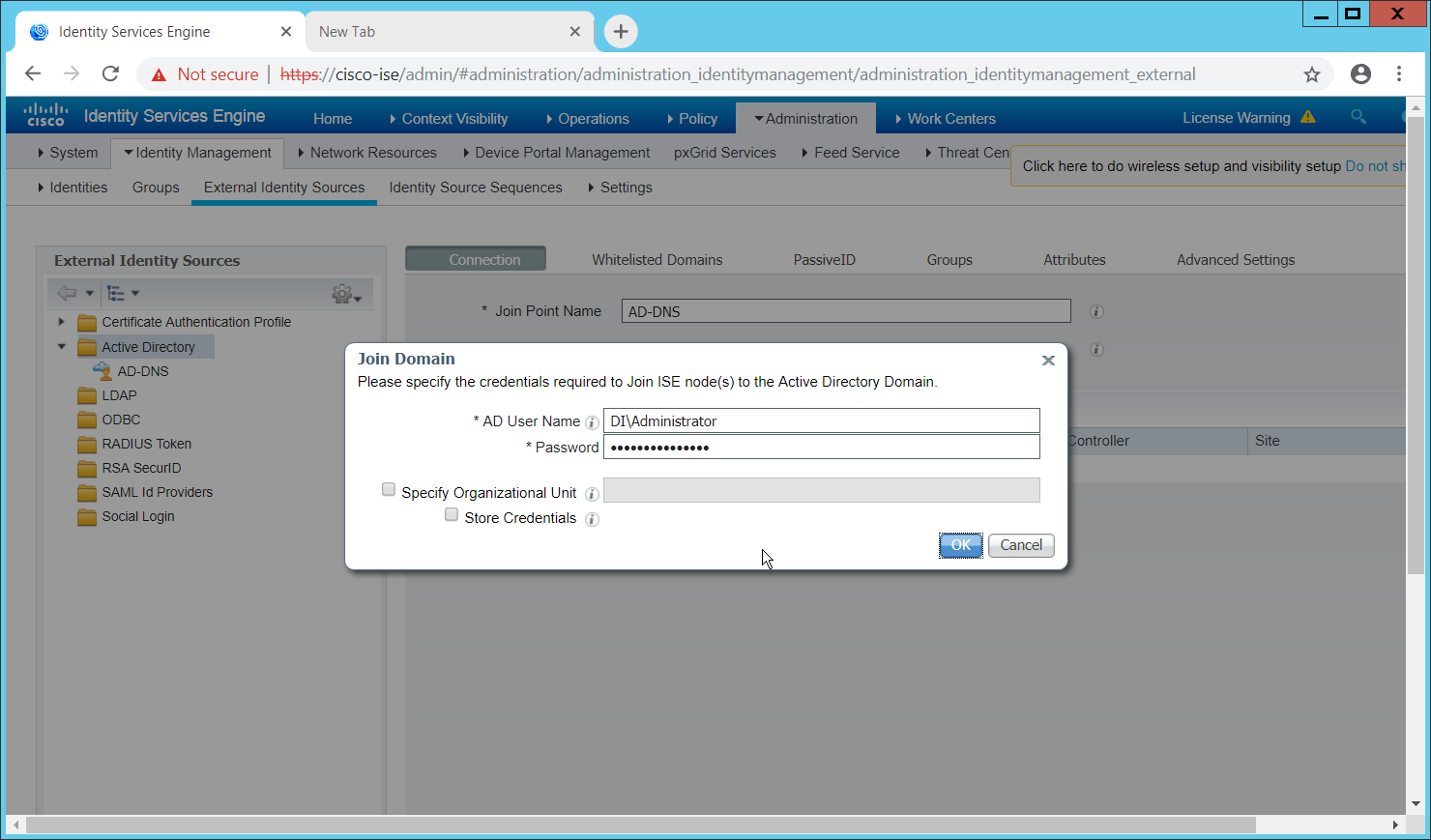This screenshot has width=1431, height=840.
Task: Enable Specify Organizational Unit checkbox
Action: (x=389, y=490)
